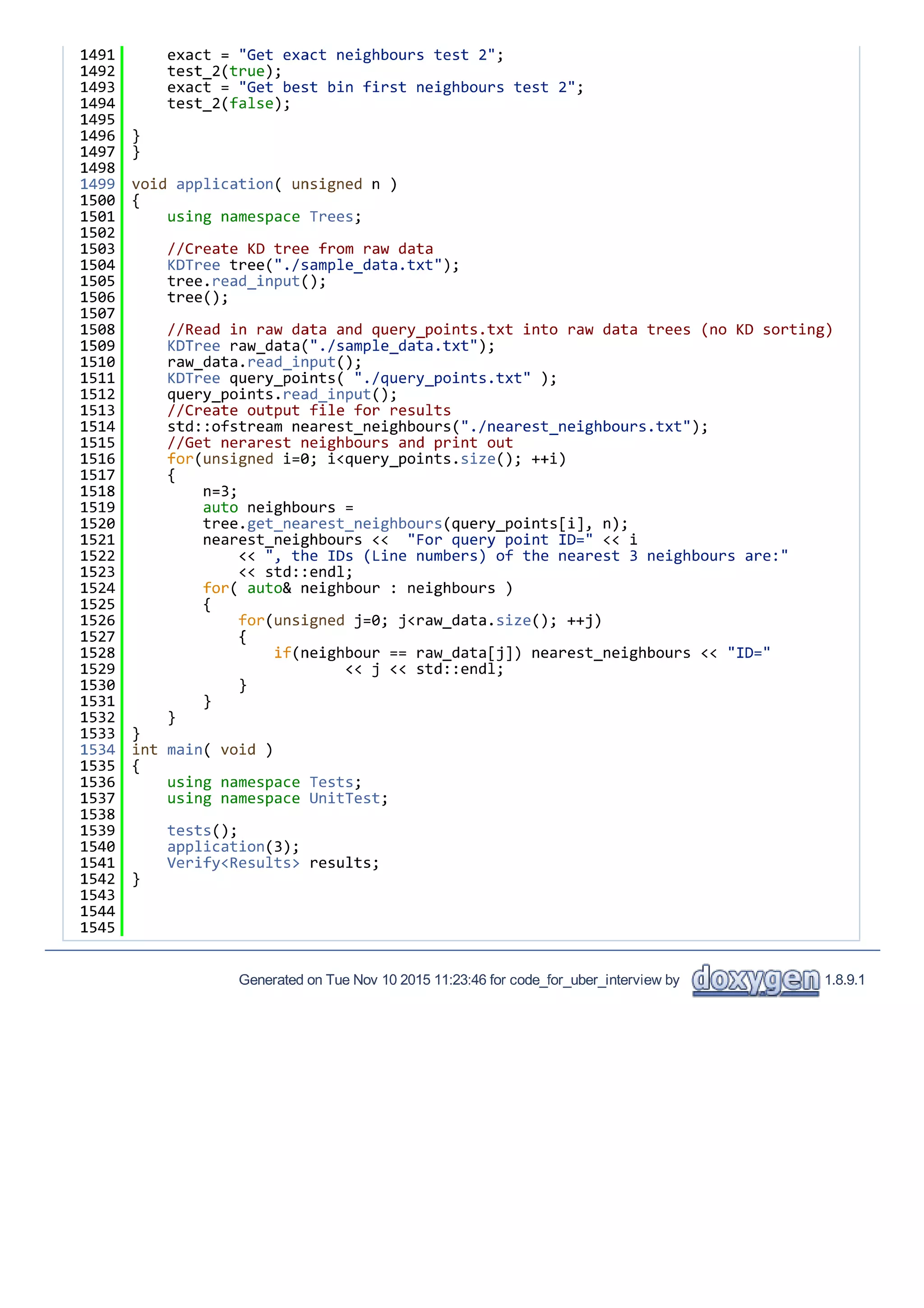Click the comment '//Create output file for results'
This screenshot has height=1308, width=924.
(309, 411)
